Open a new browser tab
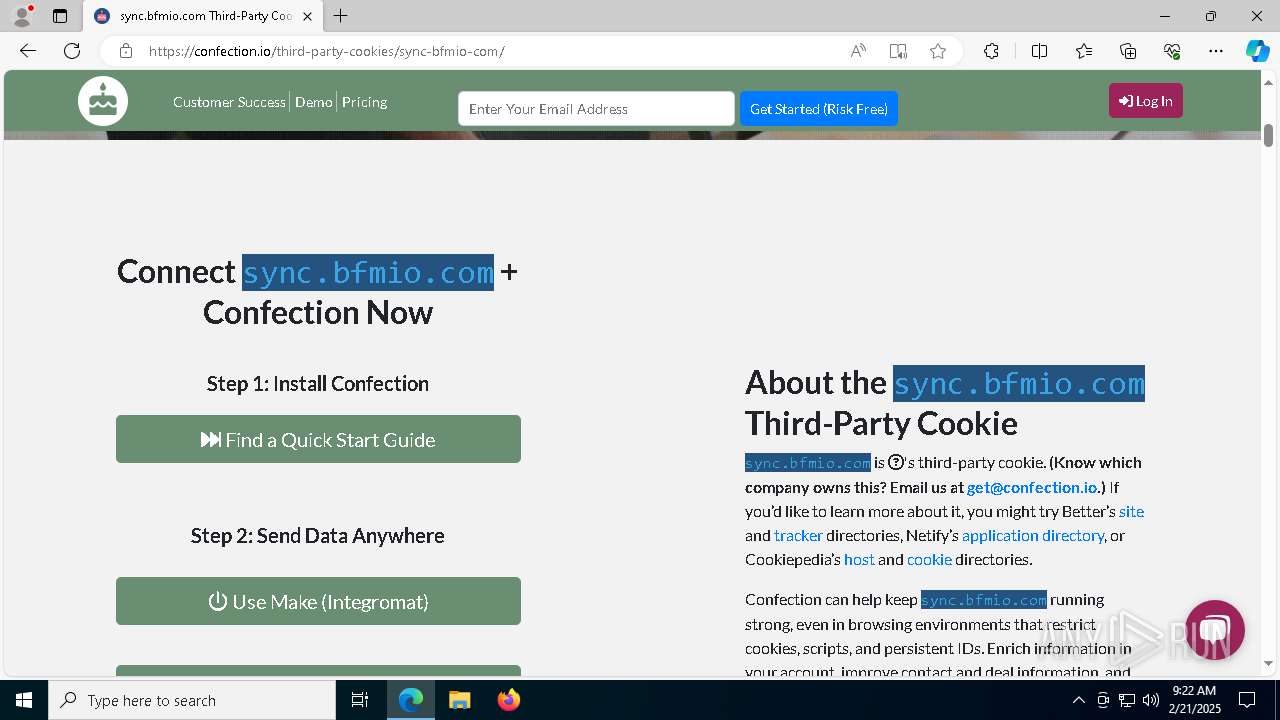The width and height of the screenshot is (1280, 720). coord(341,16)
